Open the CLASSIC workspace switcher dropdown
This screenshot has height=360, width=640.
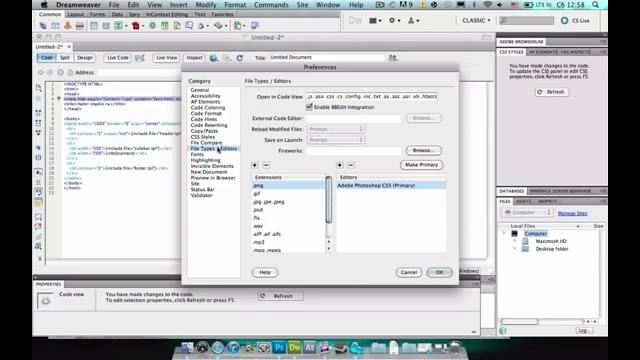[x=476, y=20]
